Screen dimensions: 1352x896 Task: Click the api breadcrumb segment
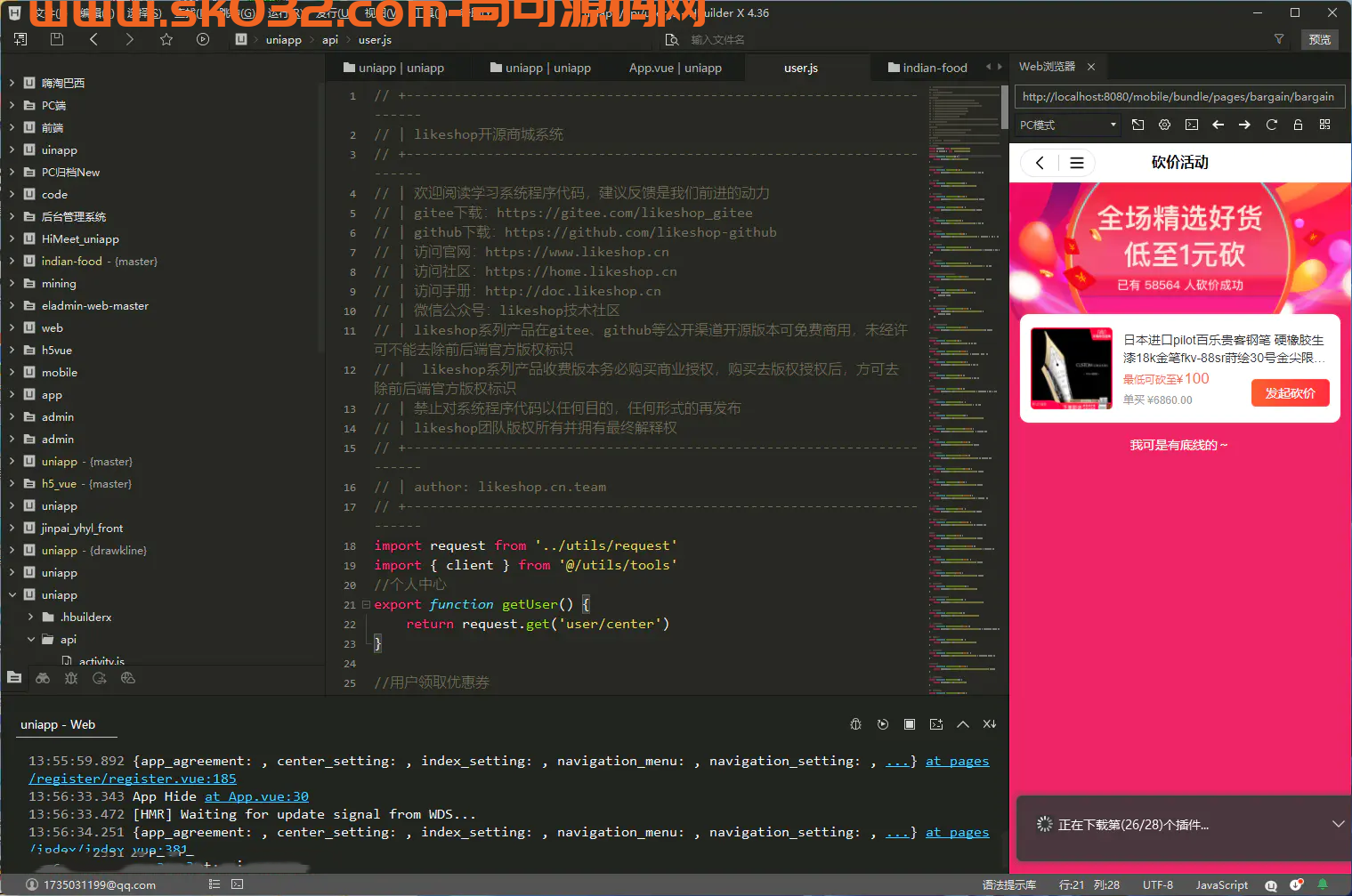point(330,39)
